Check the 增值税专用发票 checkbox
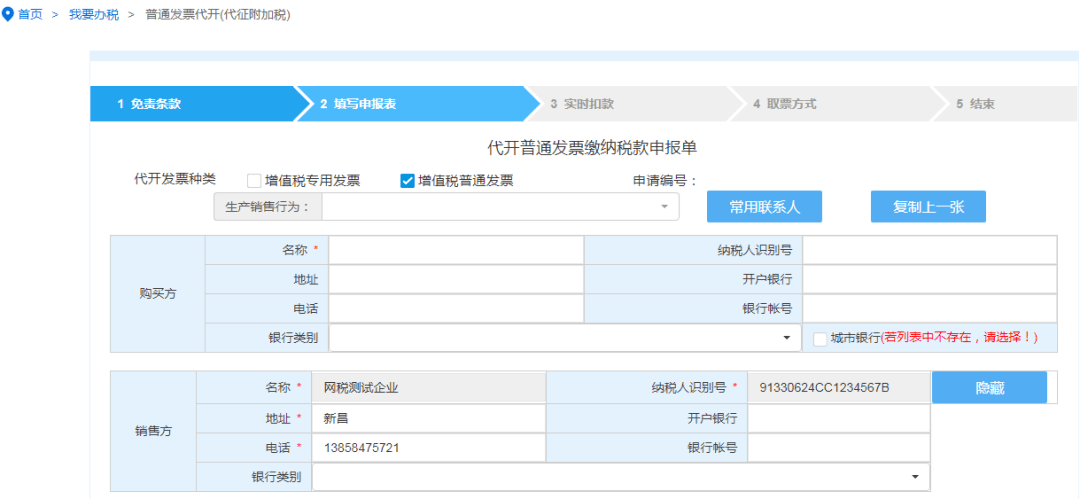Viewport: 1080px width, 499px height. 253,181
